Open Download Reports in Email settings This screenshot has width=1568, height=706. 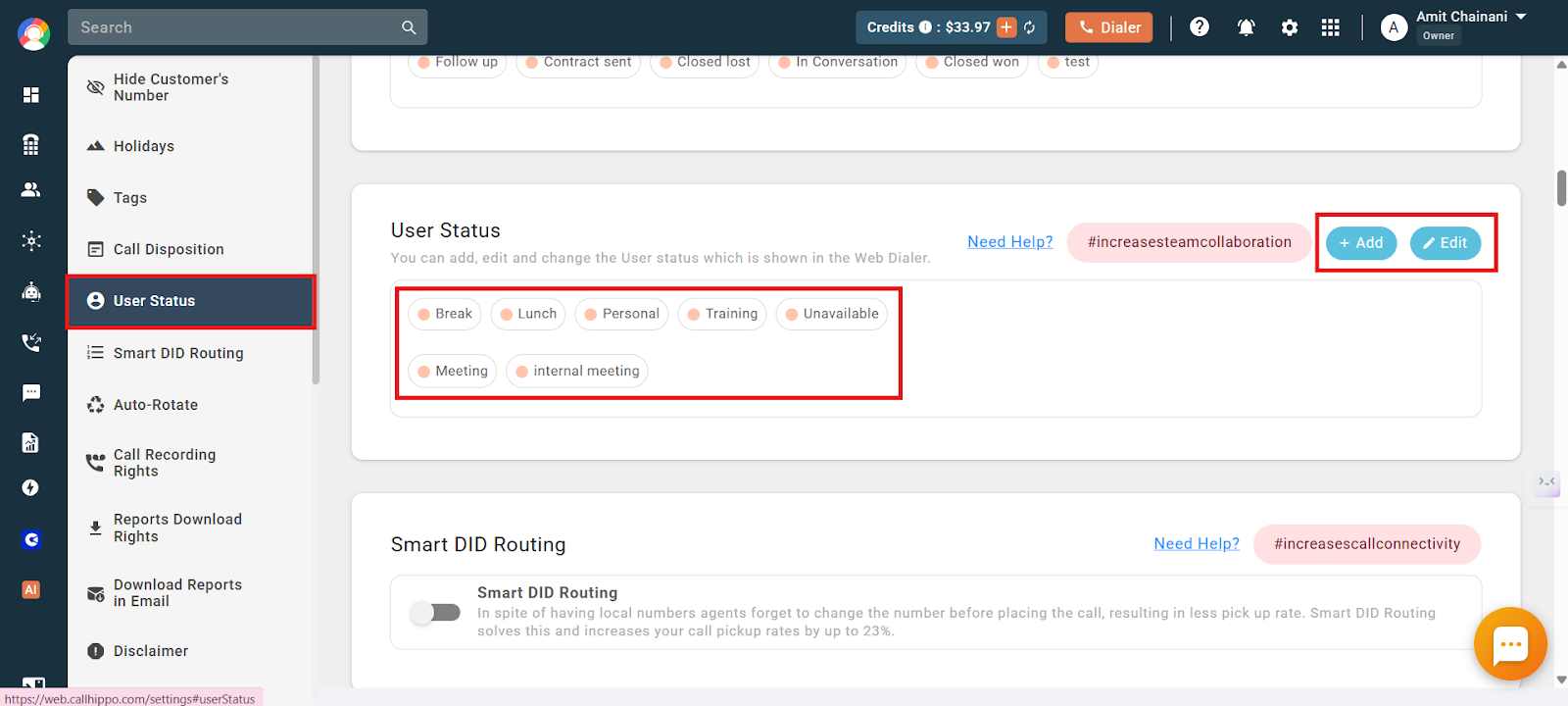pyautogui.click(x=191, y=592)
